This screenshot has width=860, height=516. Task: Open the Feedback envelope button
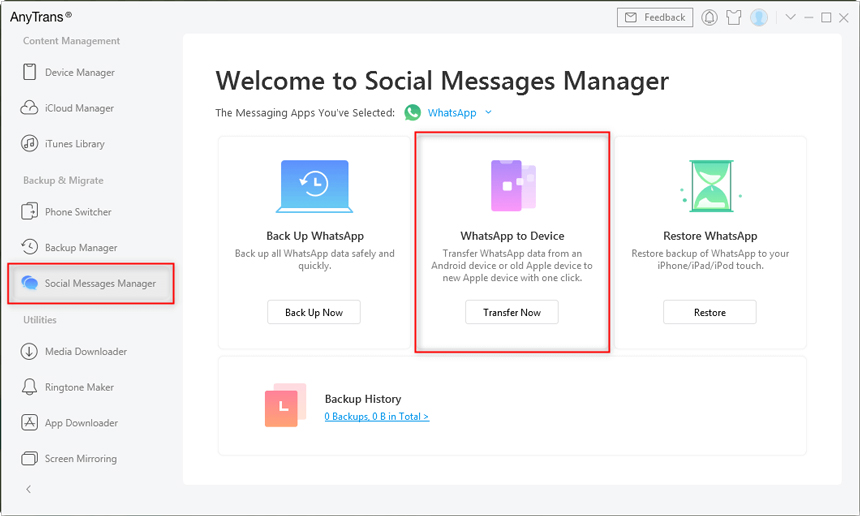coord(655,18)
